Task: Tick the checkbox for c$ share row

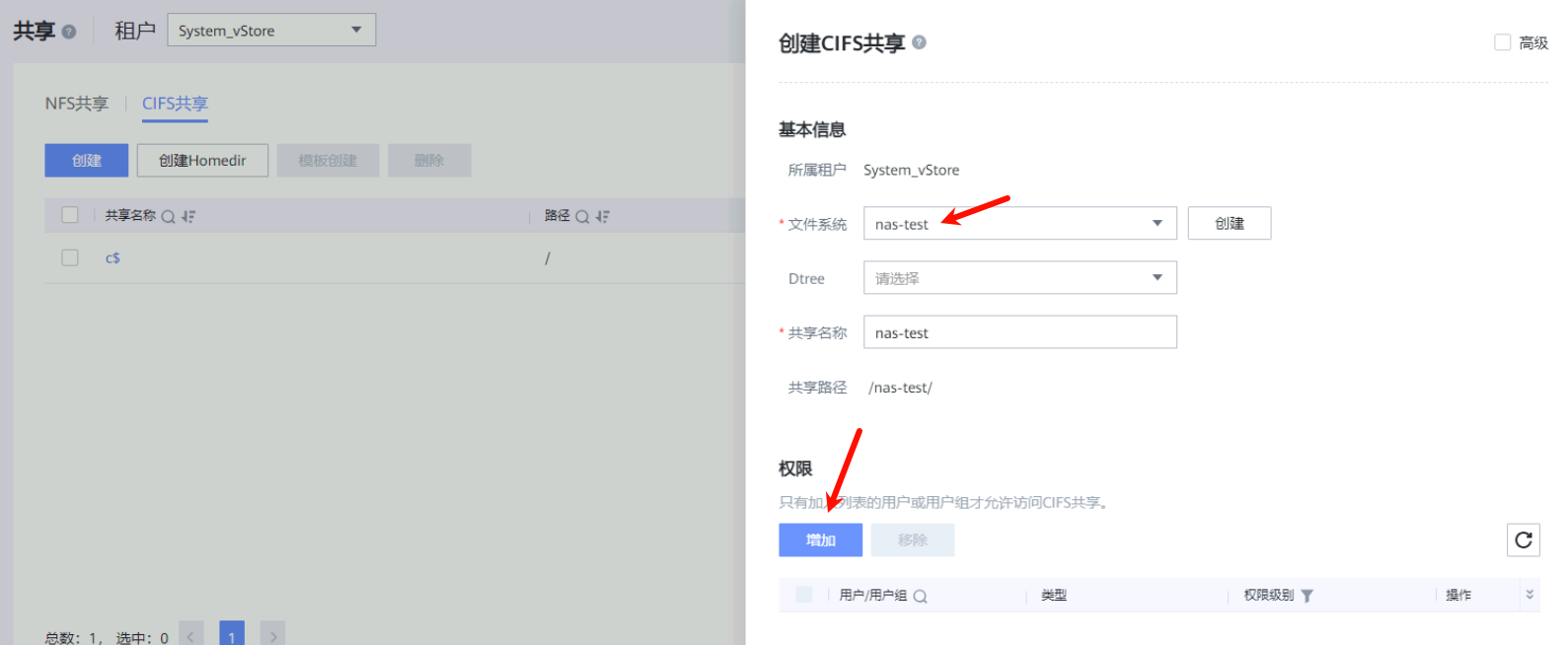Action: click(70, 257)
